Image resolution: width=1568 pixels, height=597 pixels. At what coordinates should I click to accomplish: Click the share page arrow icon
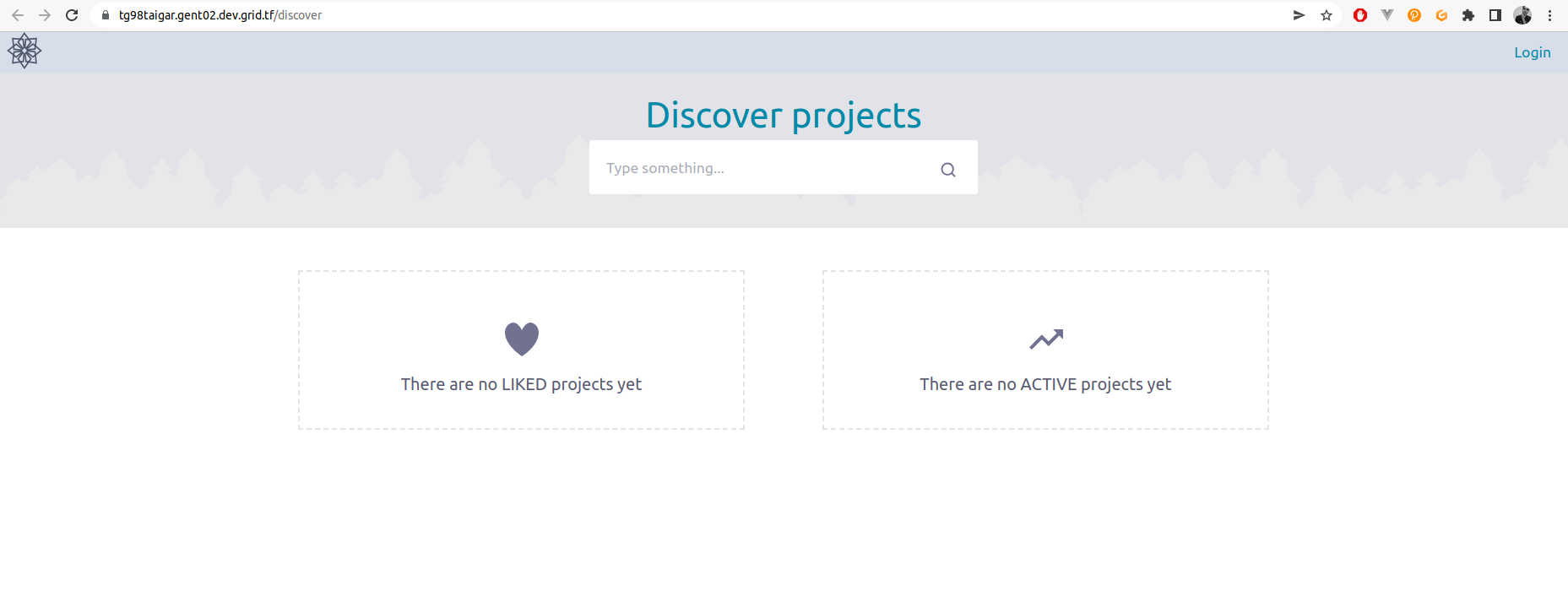point(1299,15)
